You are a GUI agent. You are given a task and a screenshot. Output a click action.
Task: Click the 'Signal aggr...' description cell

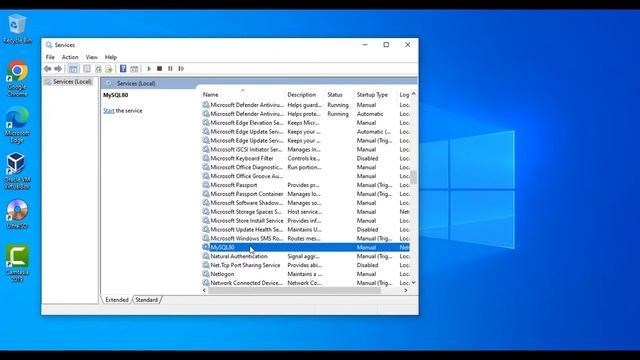pyautogui.click(x=303, y=256)
